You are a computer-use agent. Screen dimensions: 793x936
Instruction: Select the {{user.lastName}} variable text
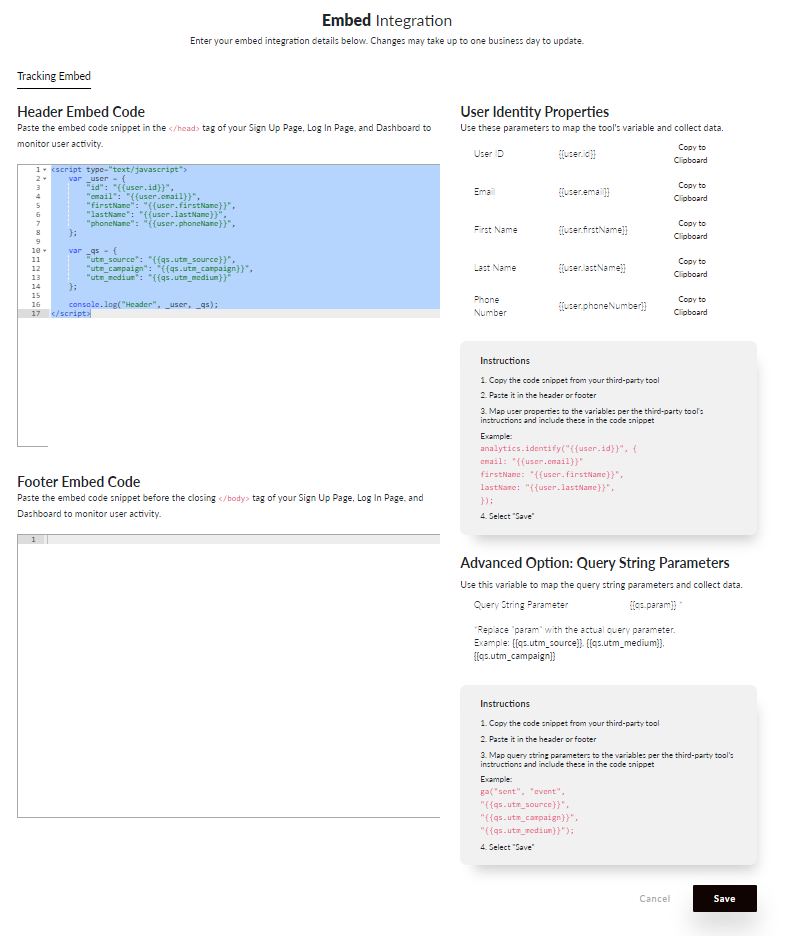[592, 268]
